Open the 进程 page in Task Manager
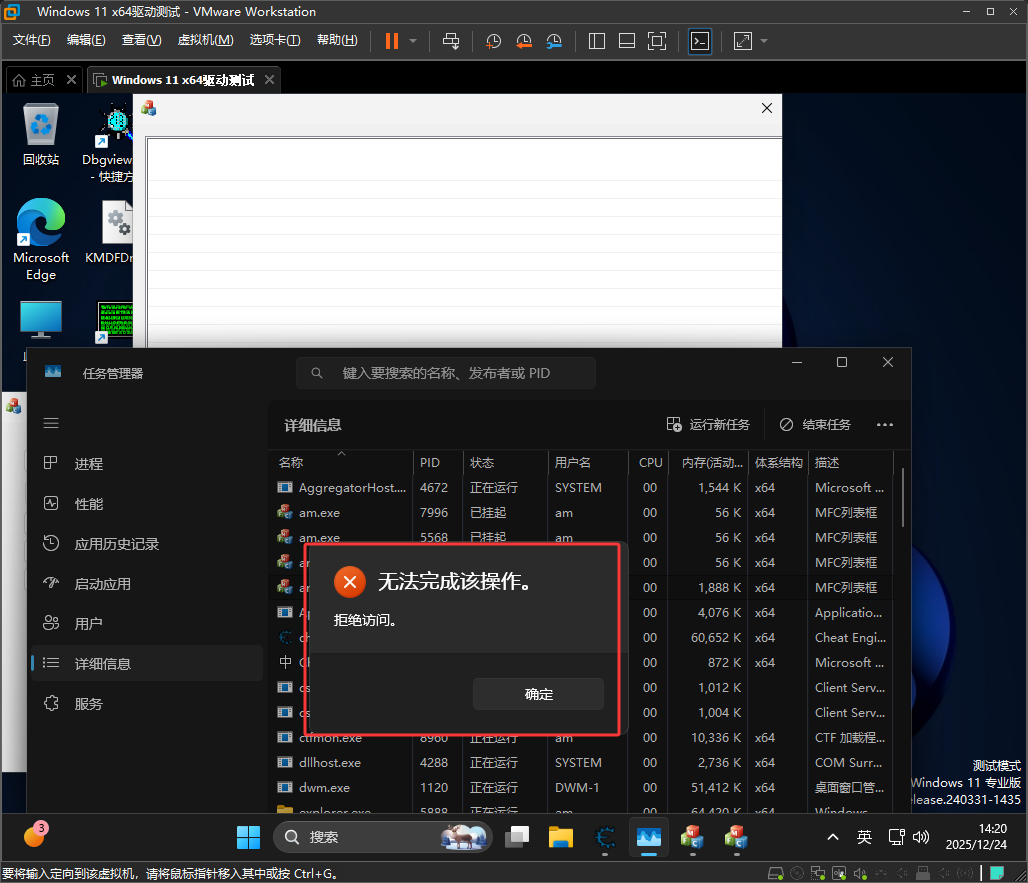1028x883 pixels. pos(147,463)
